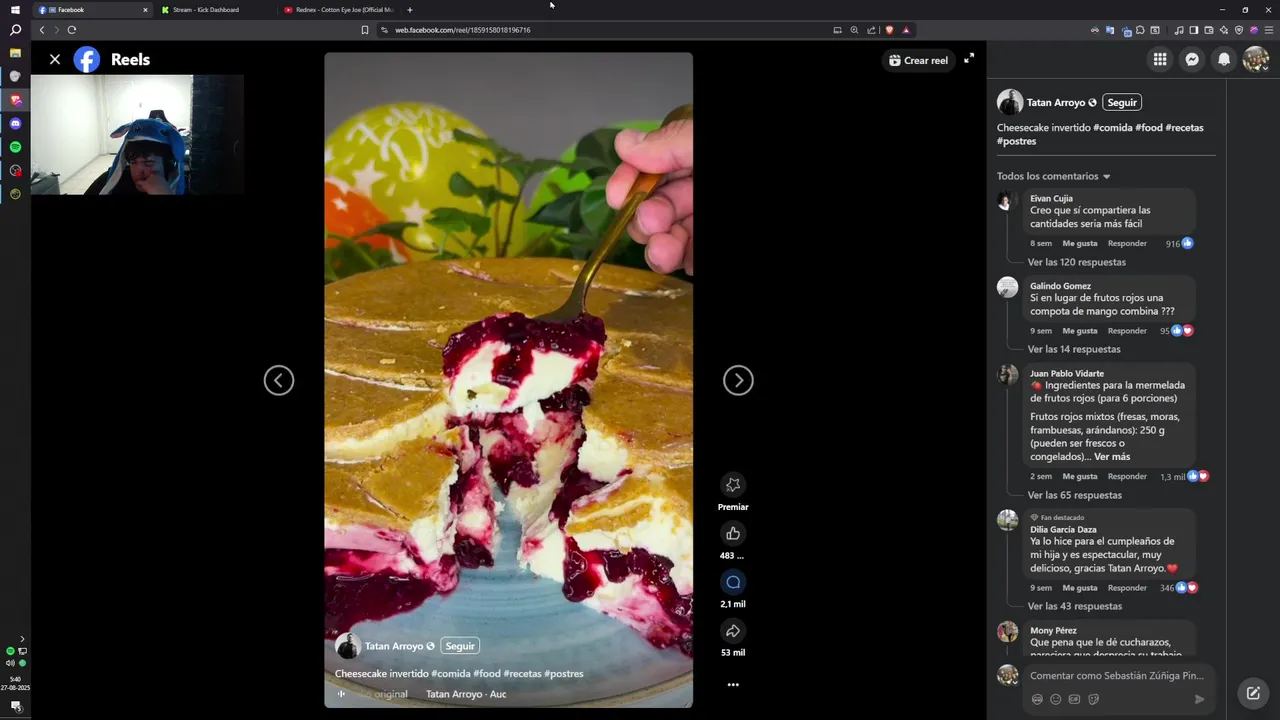Switch commenting identity via avatar chevron
The width and height of the screenshot is (1280, 720).
1015,681
